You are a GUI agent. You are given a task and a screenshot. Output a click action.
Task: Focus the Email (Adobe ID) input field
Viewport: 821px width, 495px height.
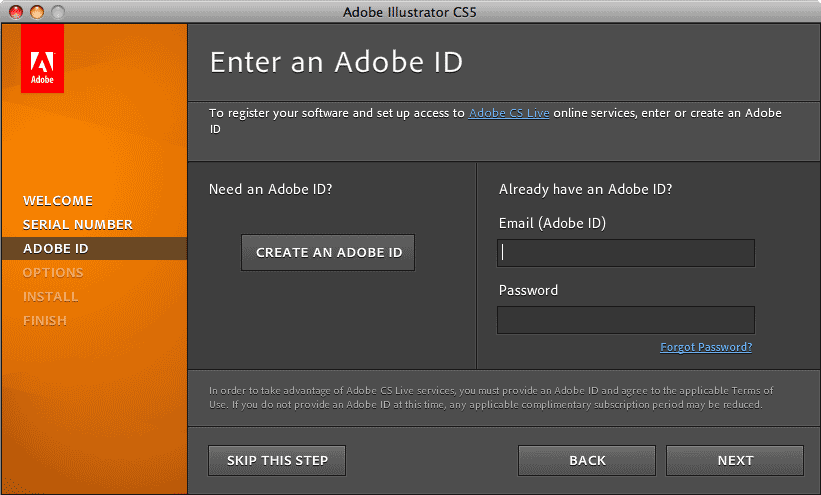click(x=626, y=253)
